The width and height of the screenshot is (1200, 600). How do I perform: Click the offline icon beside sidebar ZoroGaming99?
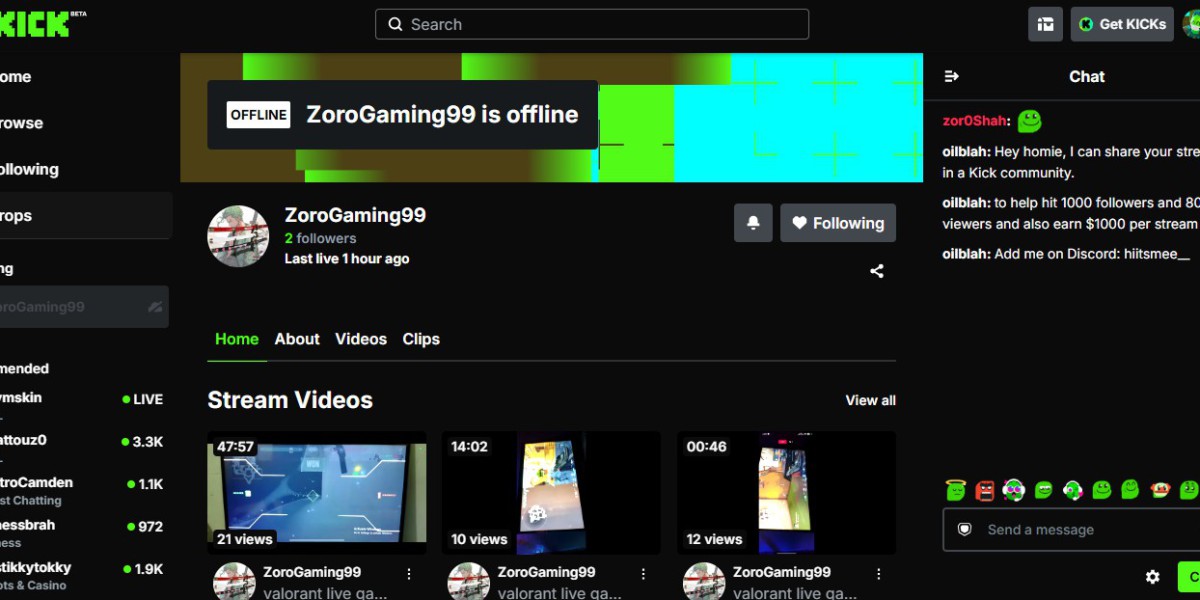coord(154,307)
